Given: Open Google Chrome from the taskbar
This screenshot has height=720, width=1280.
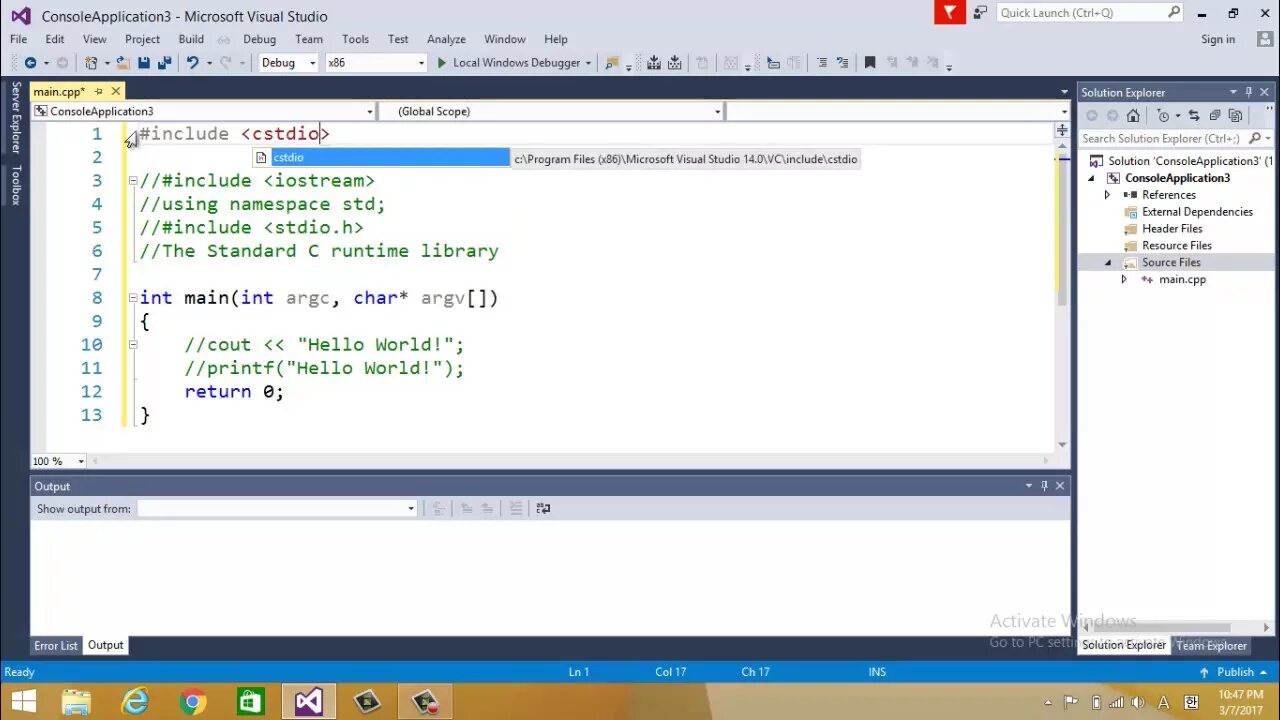Looking at the screenshot, I should tap(193, 702).
